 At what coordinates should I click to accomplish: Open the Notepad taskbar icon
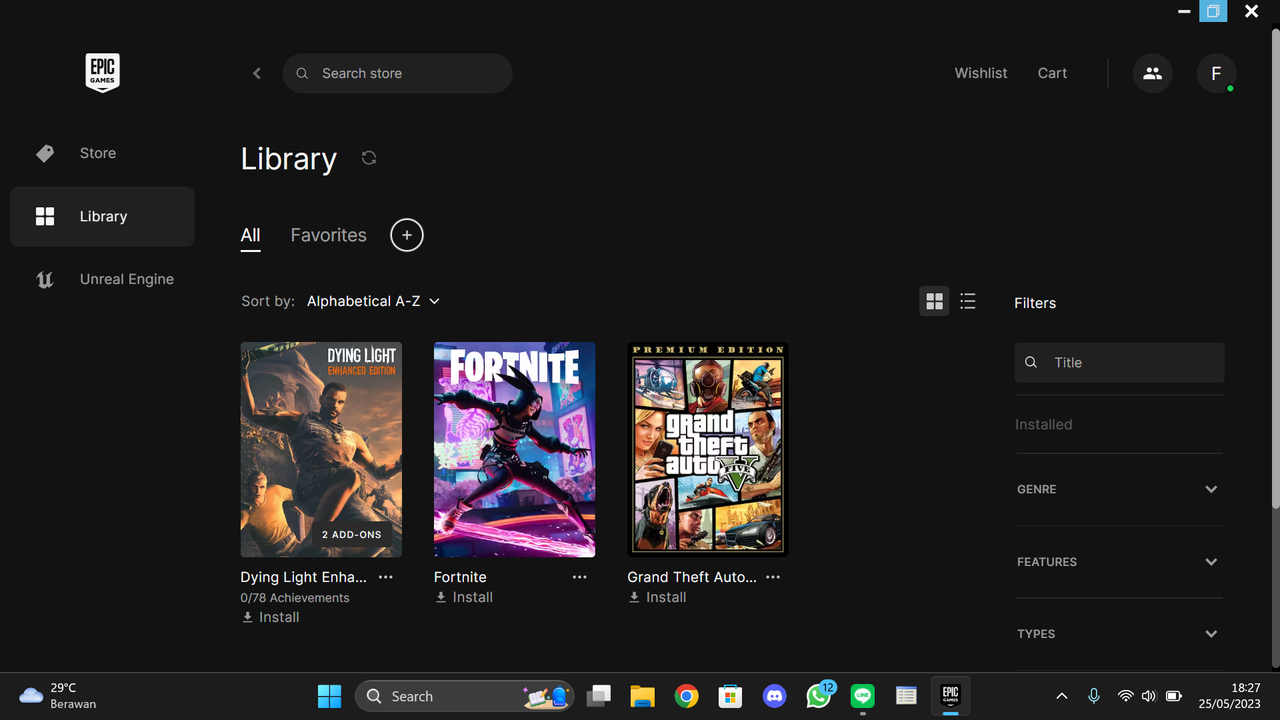906,696
